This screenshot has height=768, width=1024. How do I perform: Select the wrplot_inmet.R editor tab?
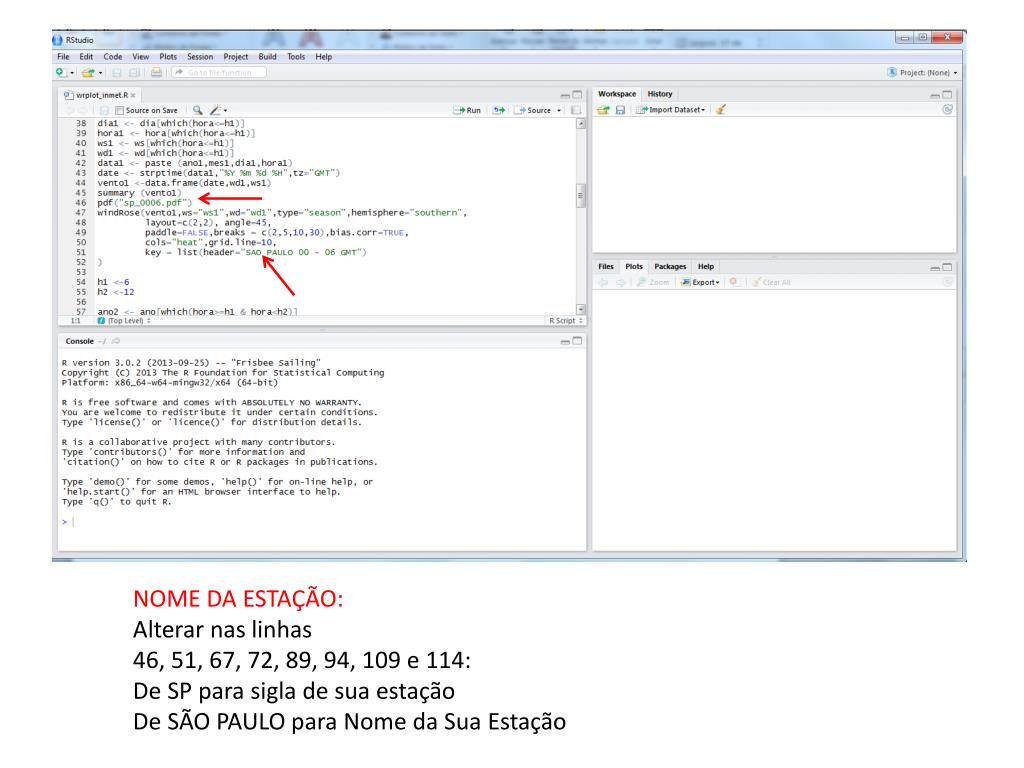pos(97,95)
